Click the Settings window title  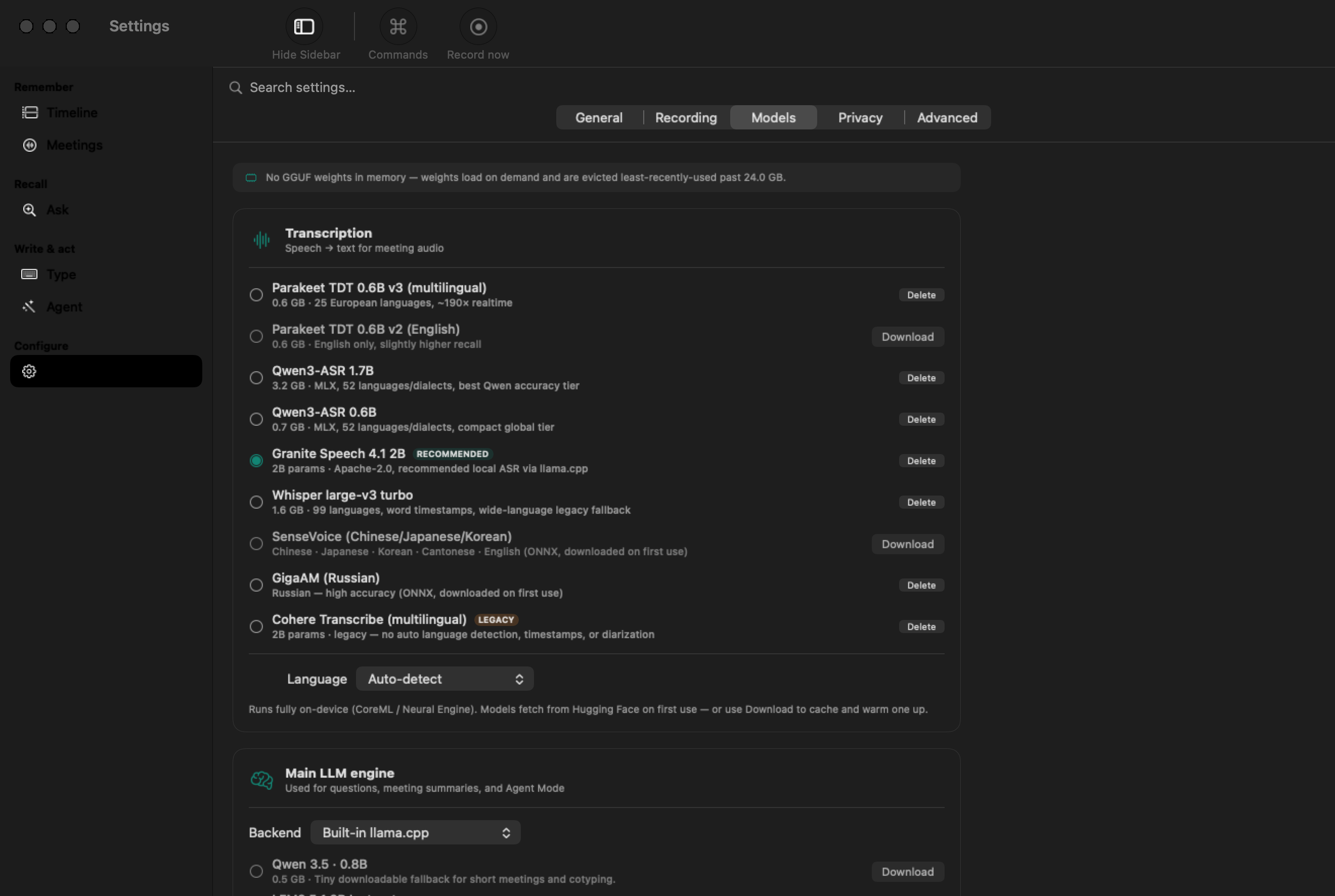point(139,26)
